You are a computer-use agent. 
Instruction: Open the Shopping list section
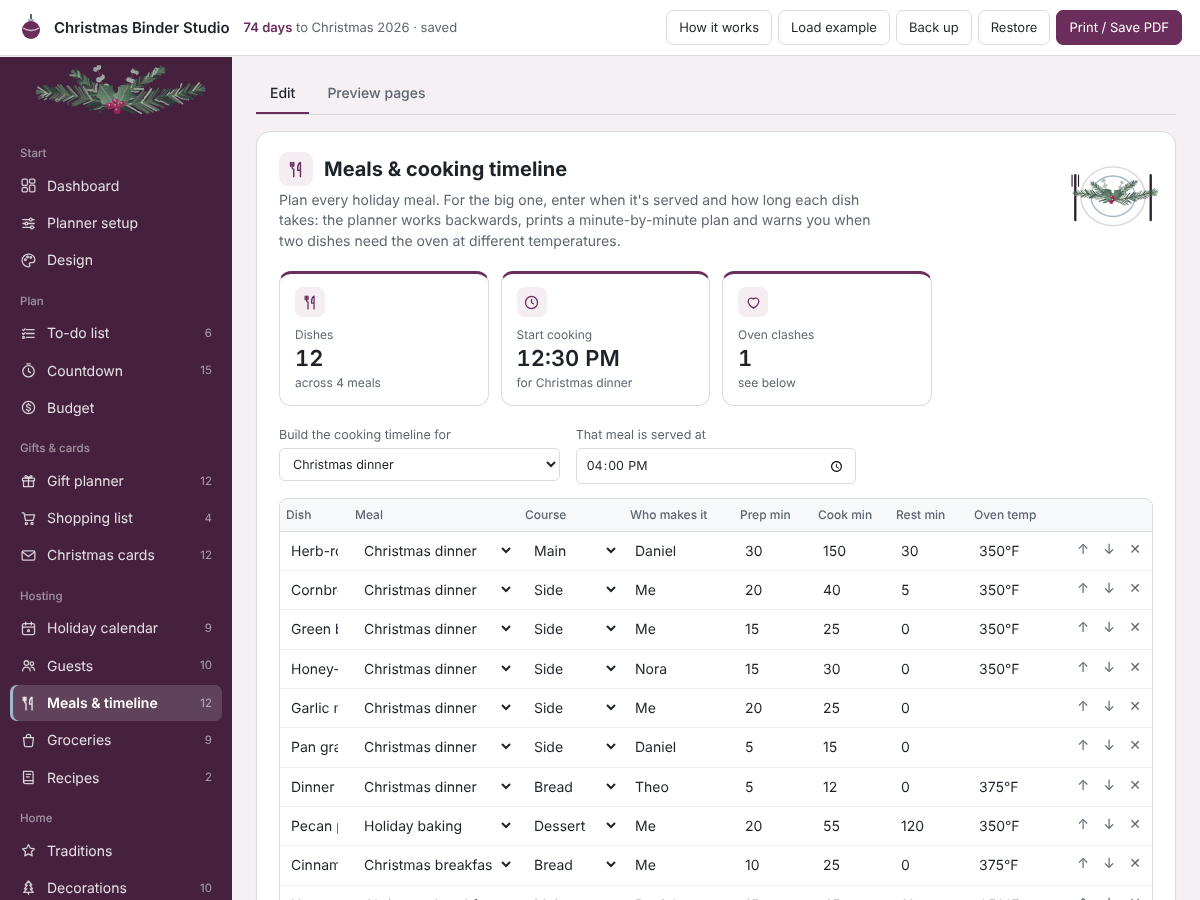coord(116,518)
